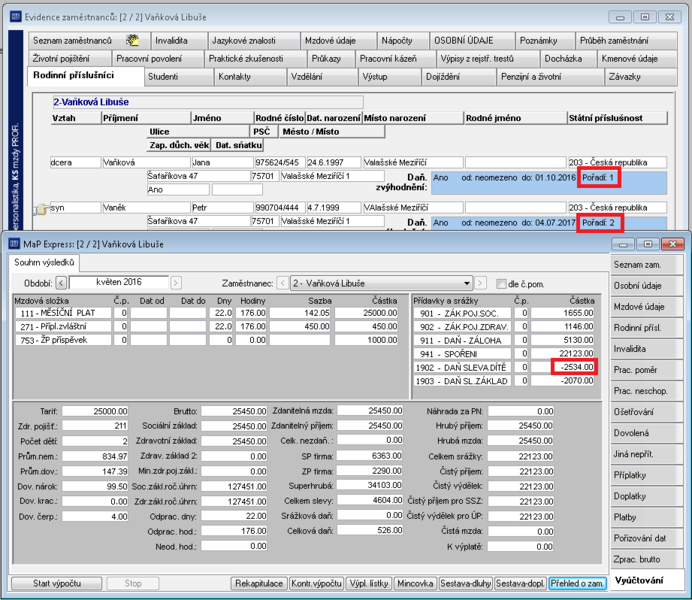
Task: Advance to next period with right arrow
Action: tap(176, 282)
